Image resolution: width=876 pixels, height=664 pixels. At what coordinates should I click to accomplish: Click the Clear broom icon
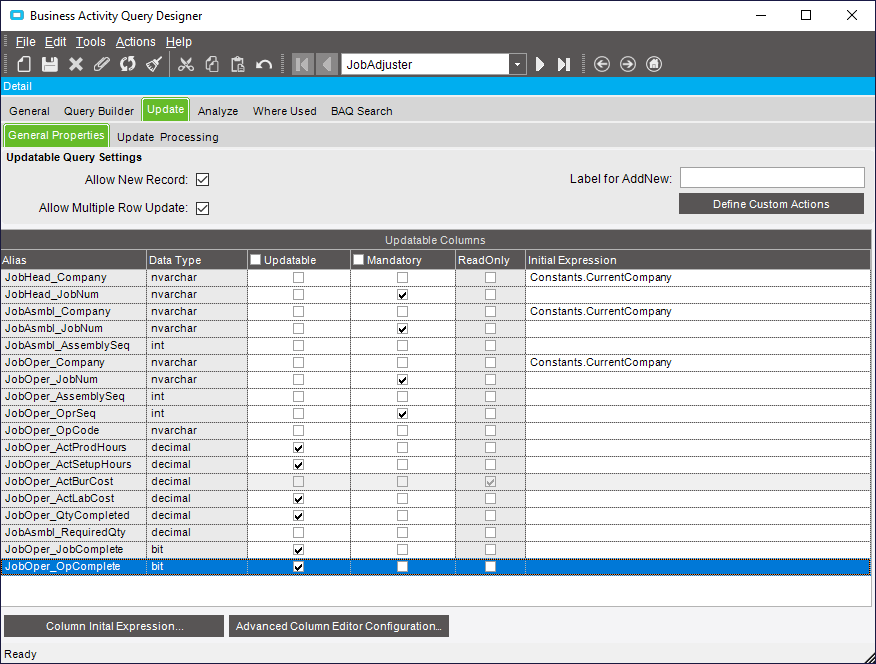coord(153,64)
